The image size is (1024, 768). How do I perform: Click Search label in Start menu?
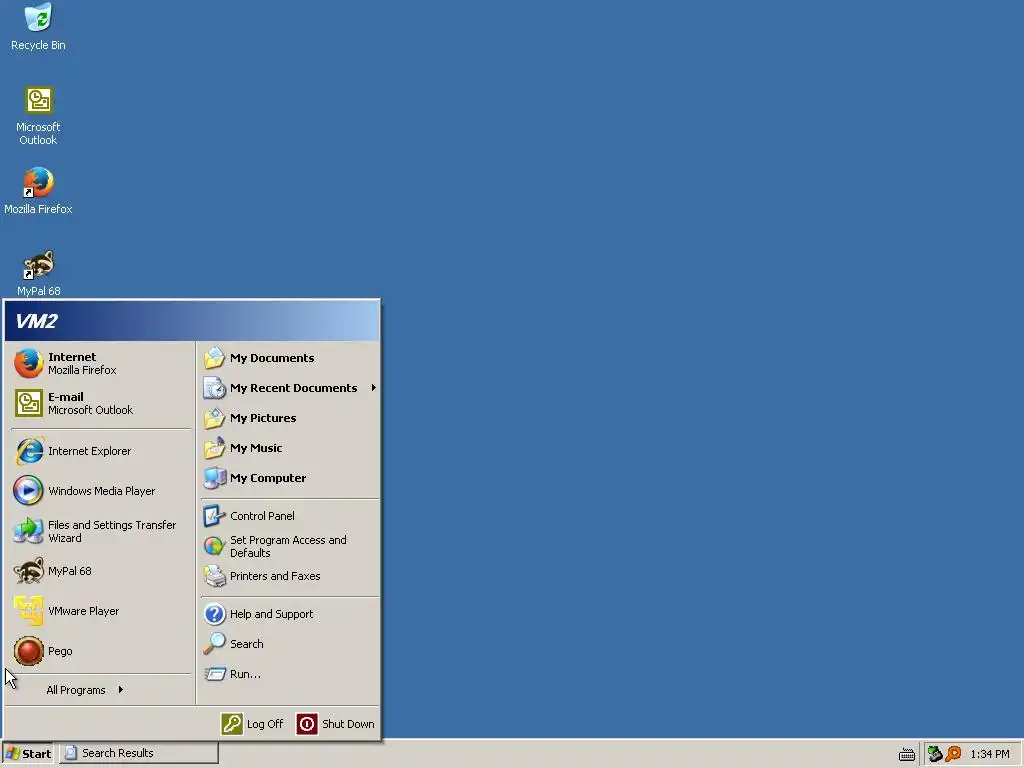coord(247,644)
